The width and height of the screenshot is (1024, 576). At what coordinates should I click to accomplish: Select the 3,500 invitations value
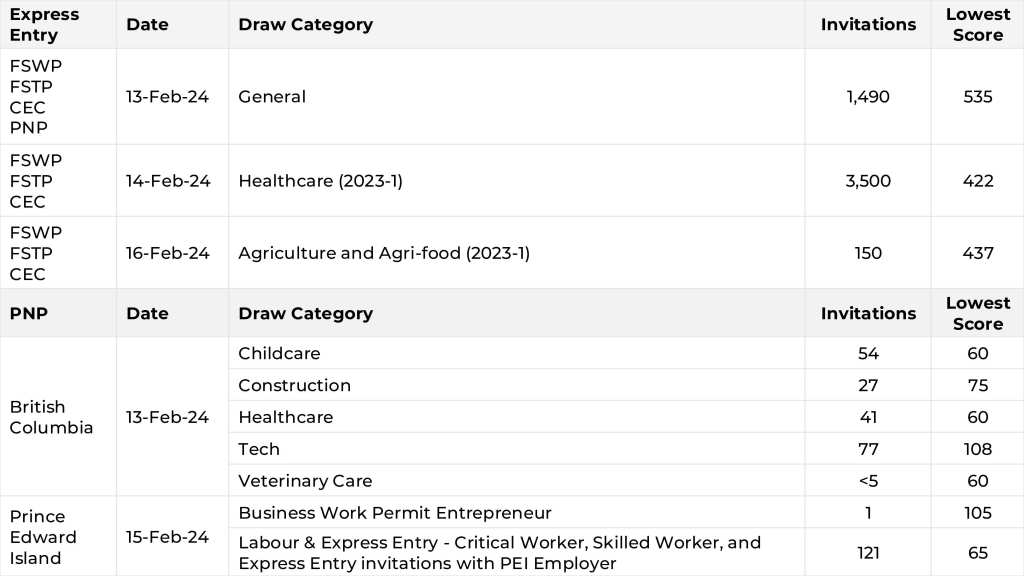[x=867, y=181]
